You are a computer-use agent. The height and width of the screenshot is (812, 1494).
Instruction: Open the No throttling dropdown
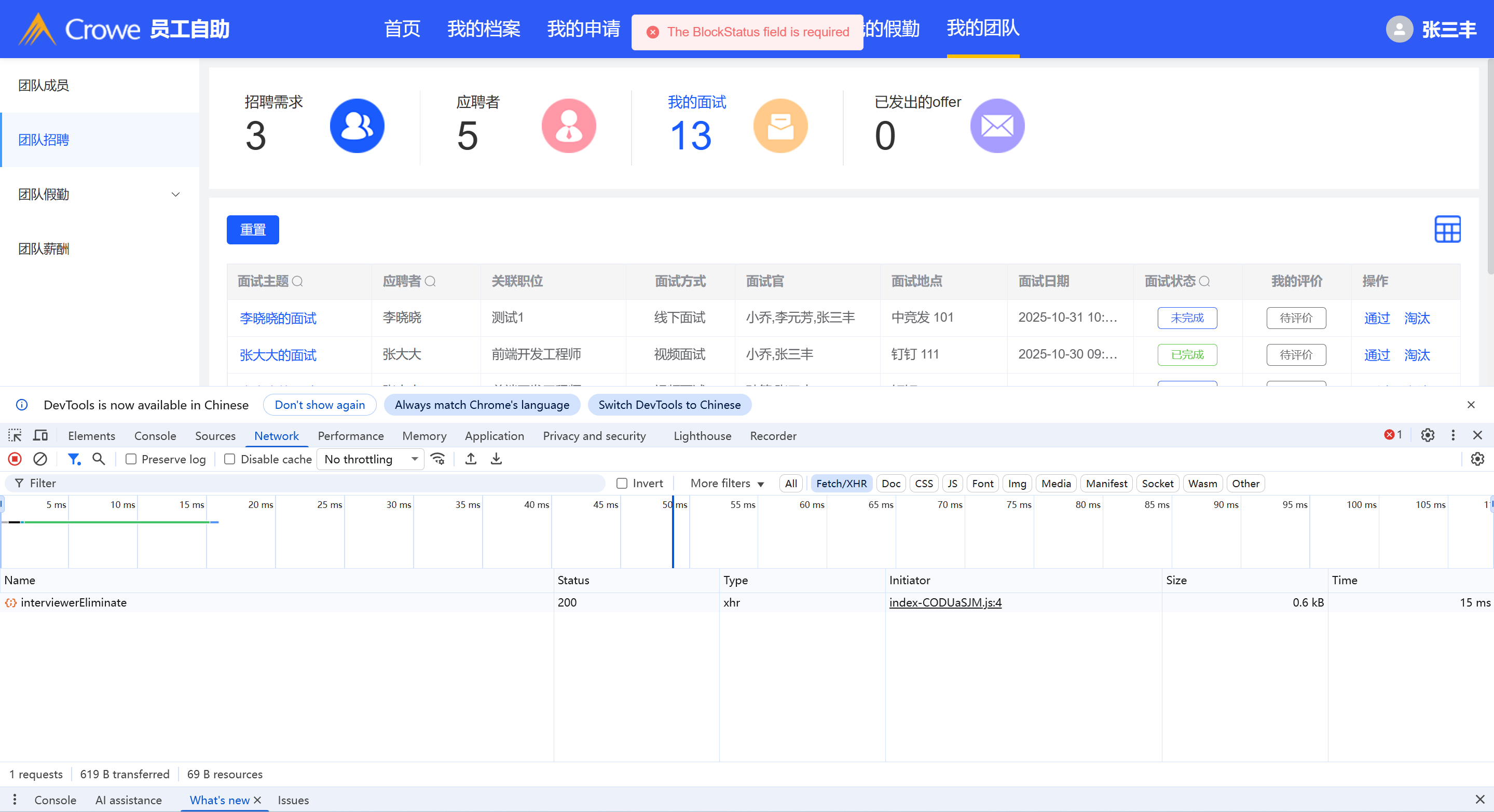(x=370, y=459)
